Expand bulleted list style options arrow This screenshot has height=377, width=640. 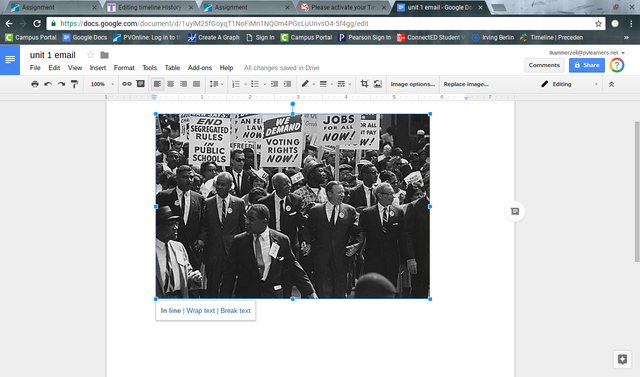pyautogui.click(x=264, y=84)
